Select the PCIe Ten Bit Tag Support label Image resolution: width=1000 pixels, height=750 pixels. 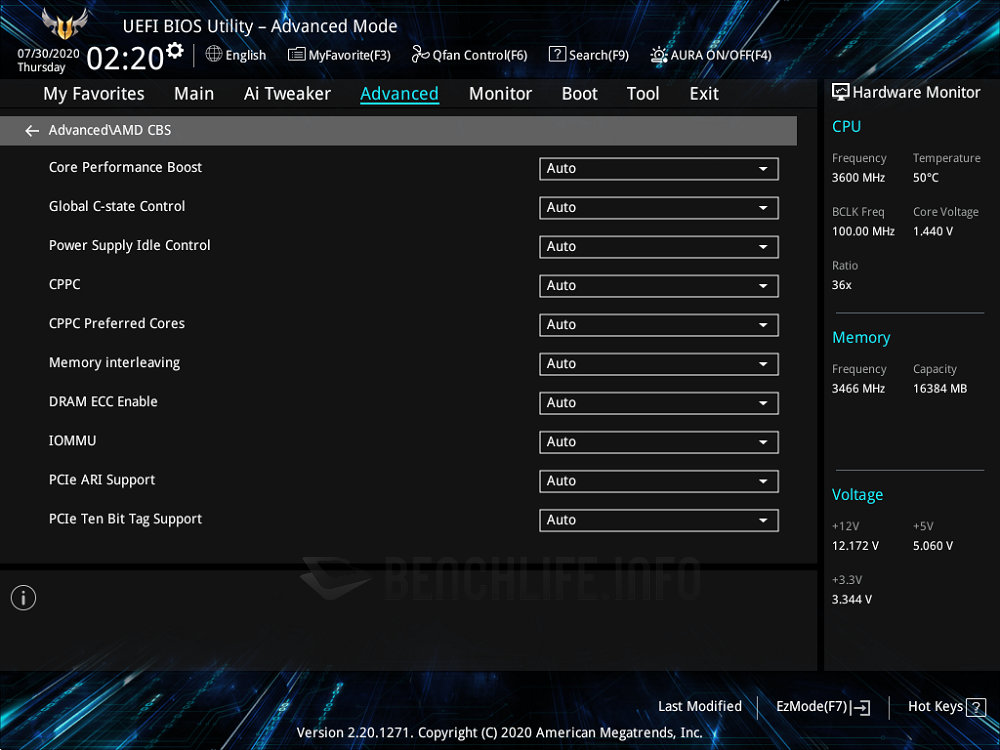pos(125,519)
